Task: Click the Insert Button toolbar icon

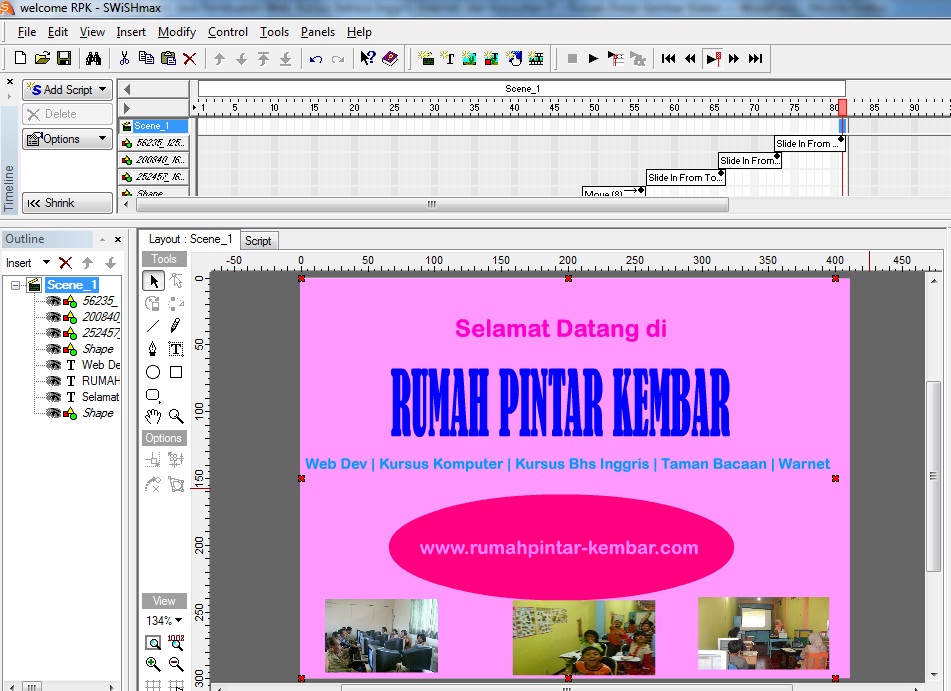Action: [514, 58]
